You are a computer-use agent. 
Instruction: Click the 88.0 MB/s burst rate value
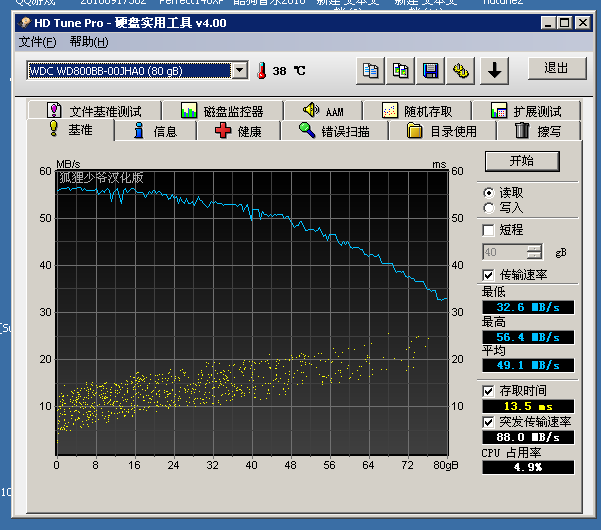tap(528, 437)
